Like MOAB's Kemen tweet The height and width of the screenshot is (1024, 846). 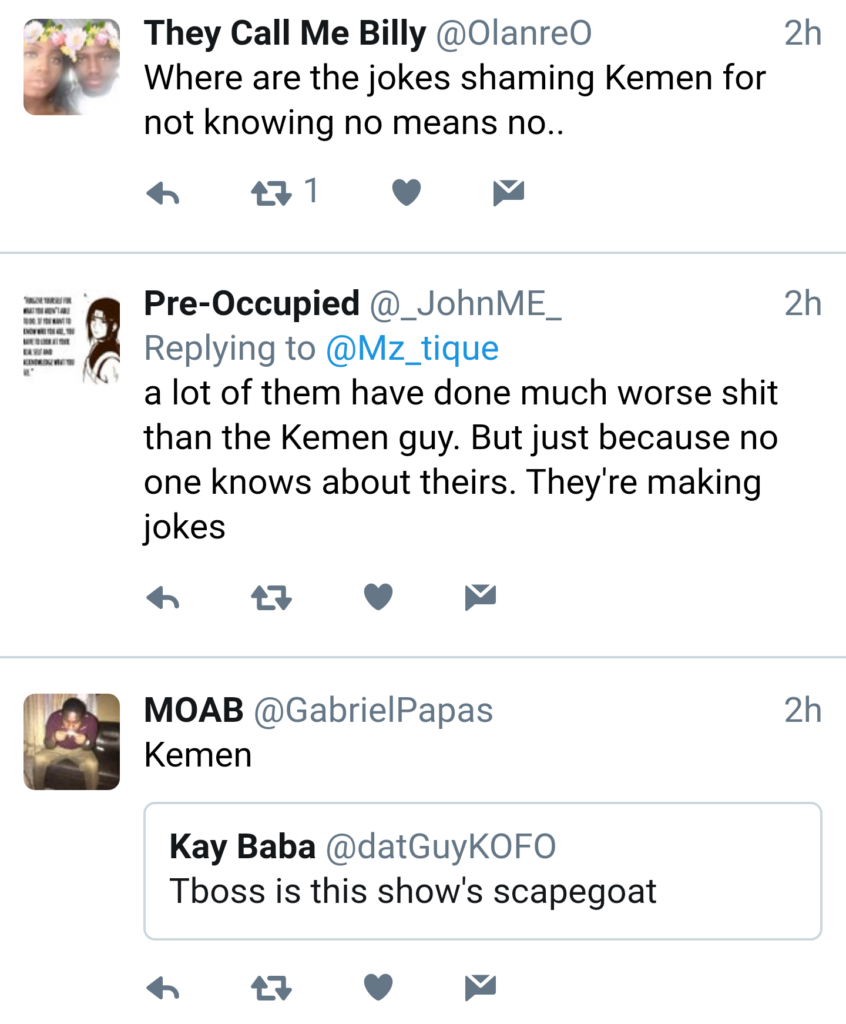coord(378,988)
